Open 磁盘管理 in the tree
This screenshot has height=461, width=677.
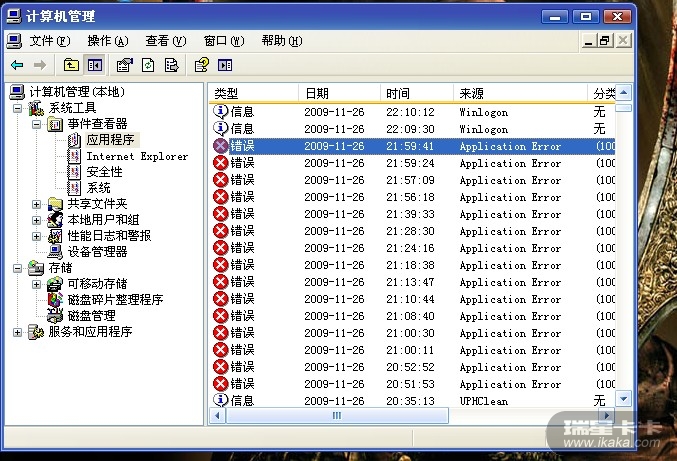point(91,316)
